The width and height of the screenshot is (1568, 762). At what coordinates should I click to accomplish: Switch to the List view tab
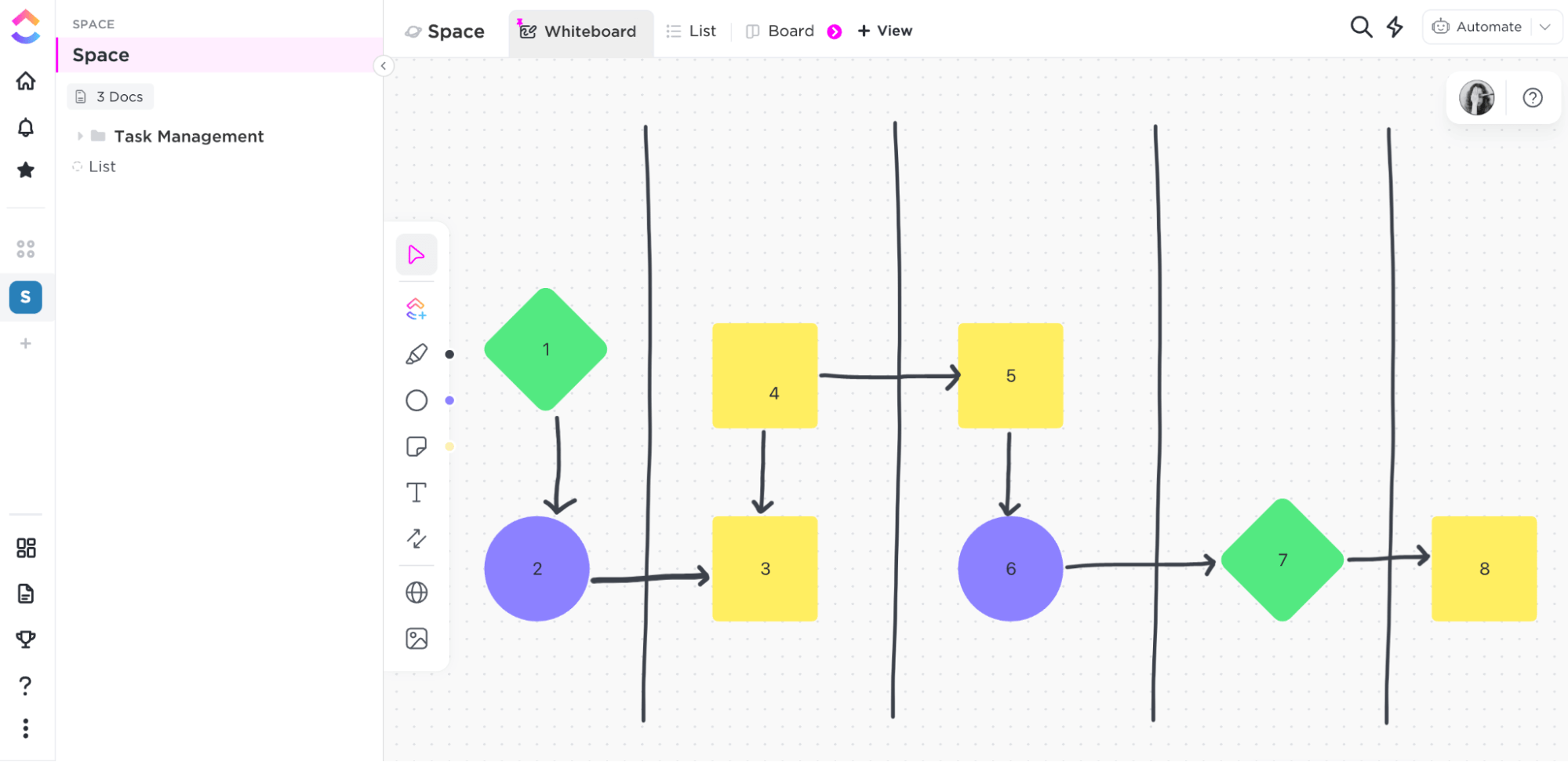coord(691,31)
